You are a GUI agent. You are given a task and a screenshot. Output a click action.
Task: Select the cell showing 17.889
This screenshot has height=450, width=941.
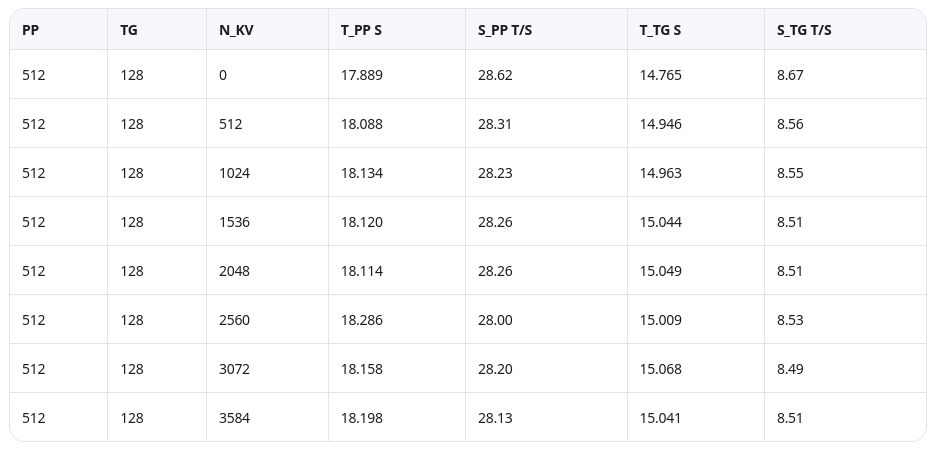click(361, 75)
